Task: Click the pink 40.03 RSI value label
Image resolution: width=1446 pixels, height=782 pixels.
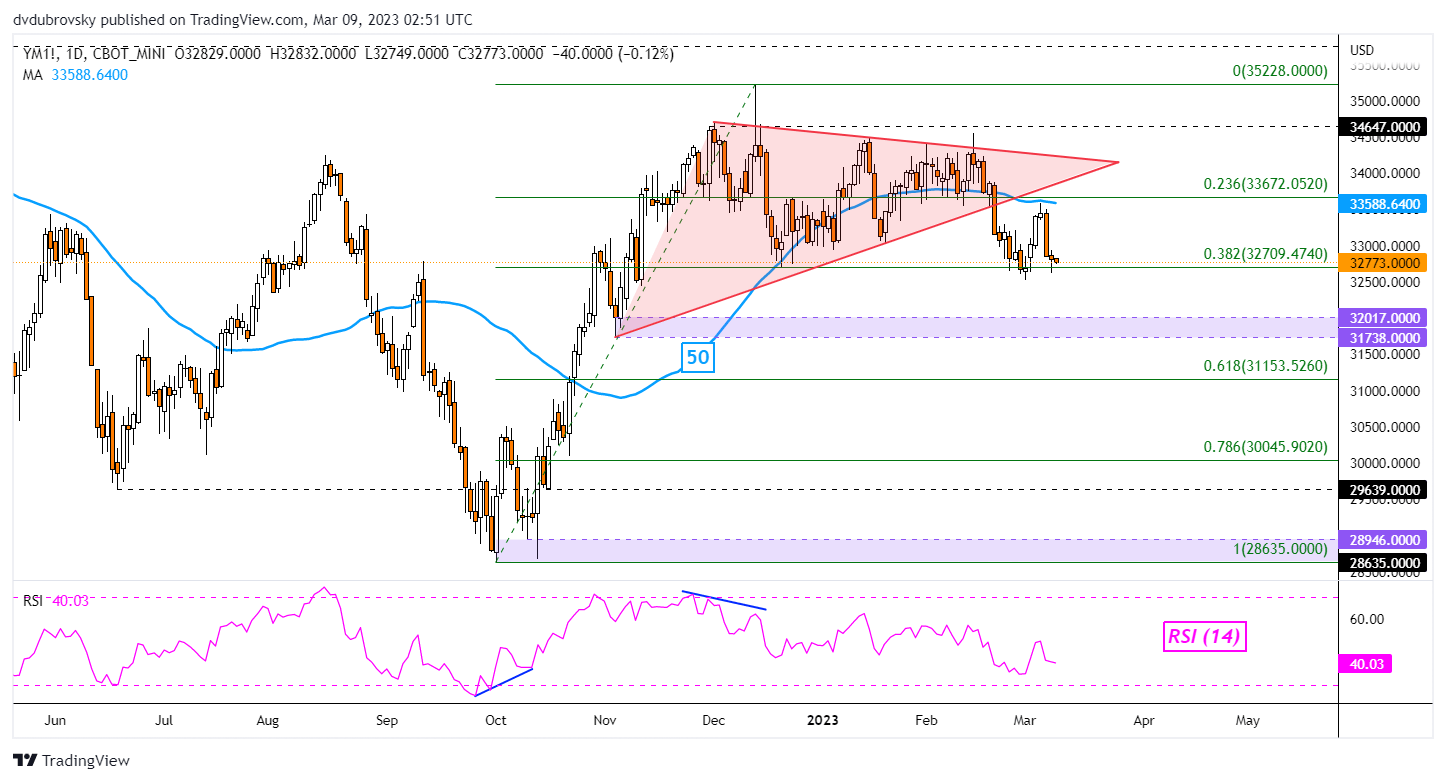Action: [1367, 664]
